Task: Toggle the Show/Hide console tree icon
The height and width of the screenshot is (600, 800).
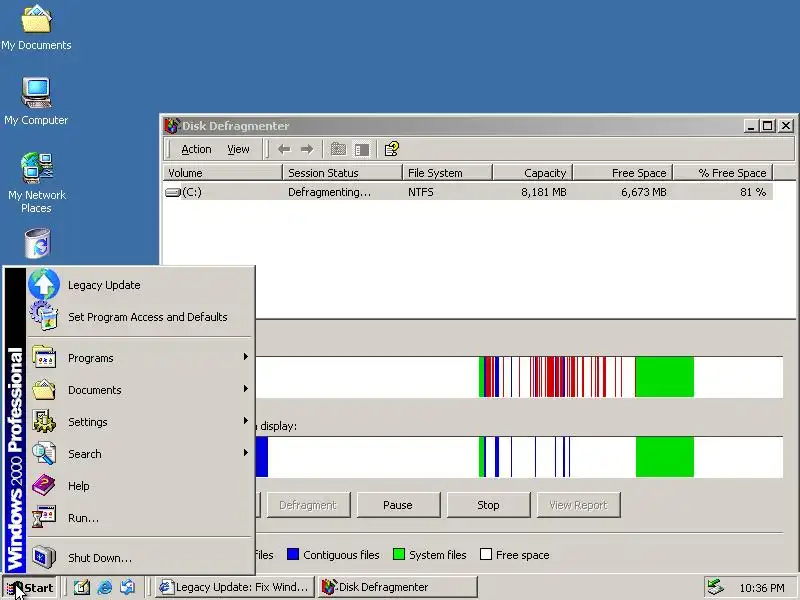Action: pos(362,149)
